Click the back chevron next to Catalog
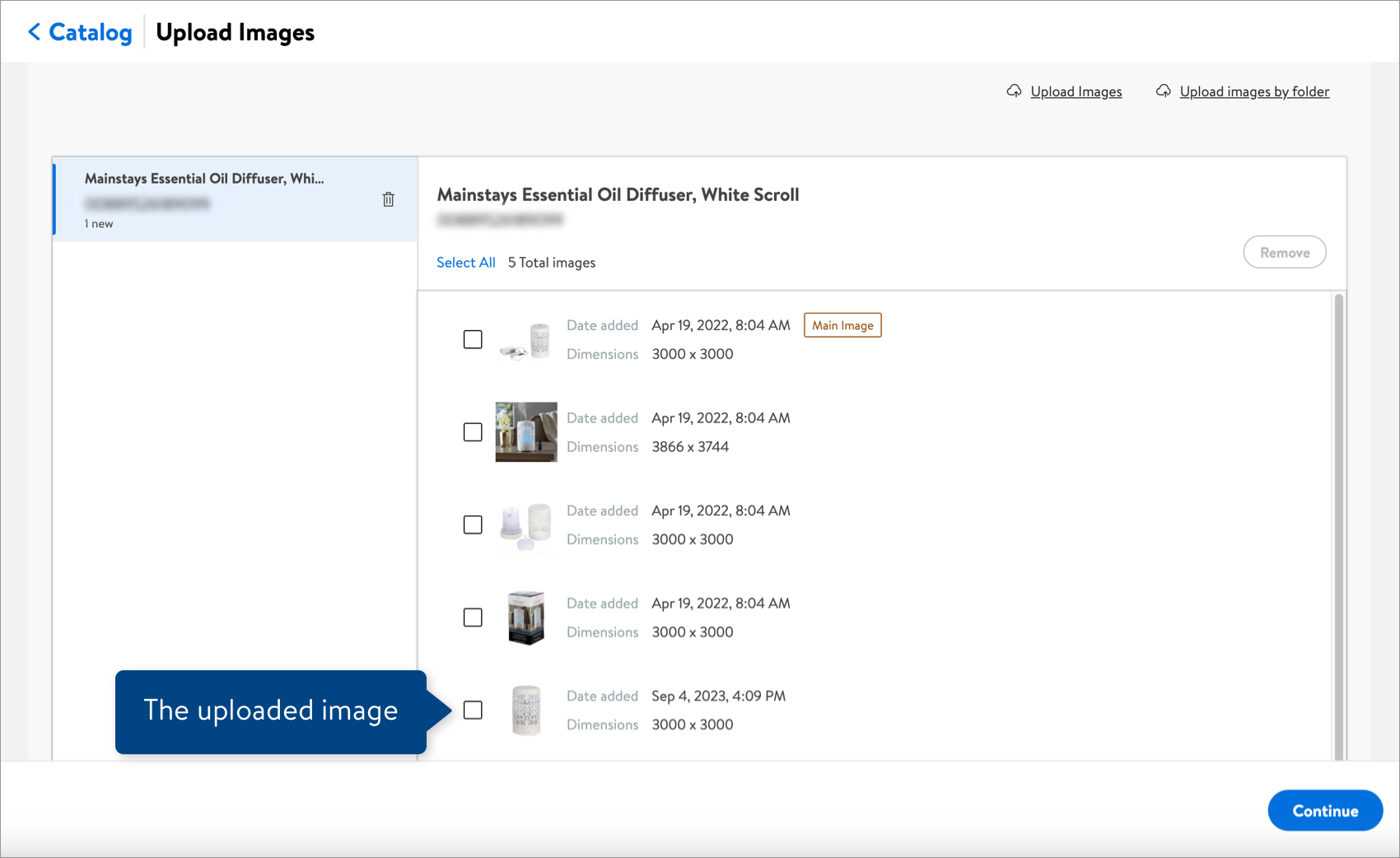This screenshot has height=858, width=1400. 34,32
